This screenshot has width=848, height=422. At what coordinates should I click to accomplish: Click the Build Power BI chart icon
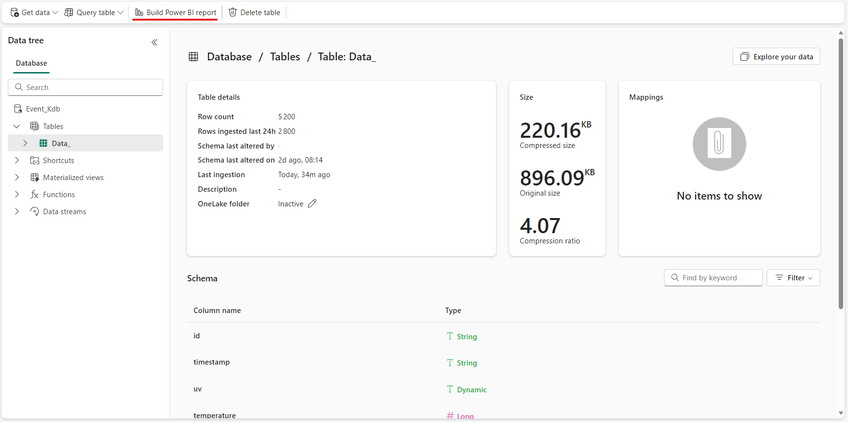pyautogui.click(x=139, y=12)
